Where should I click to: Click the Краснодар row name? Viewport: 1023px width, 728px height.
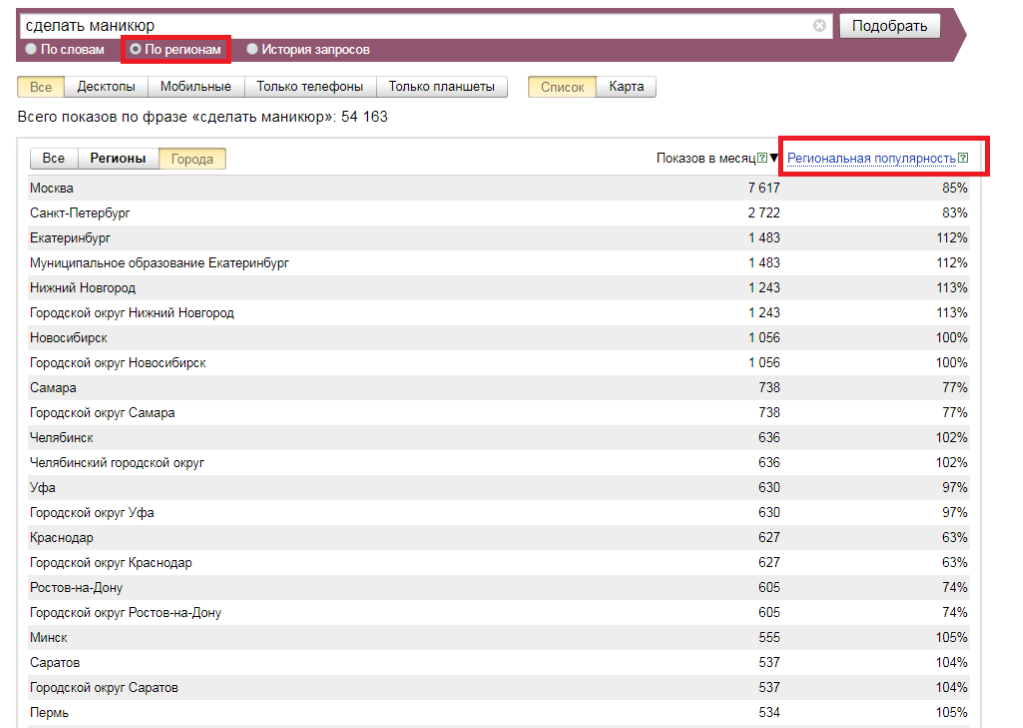point(61,538)
